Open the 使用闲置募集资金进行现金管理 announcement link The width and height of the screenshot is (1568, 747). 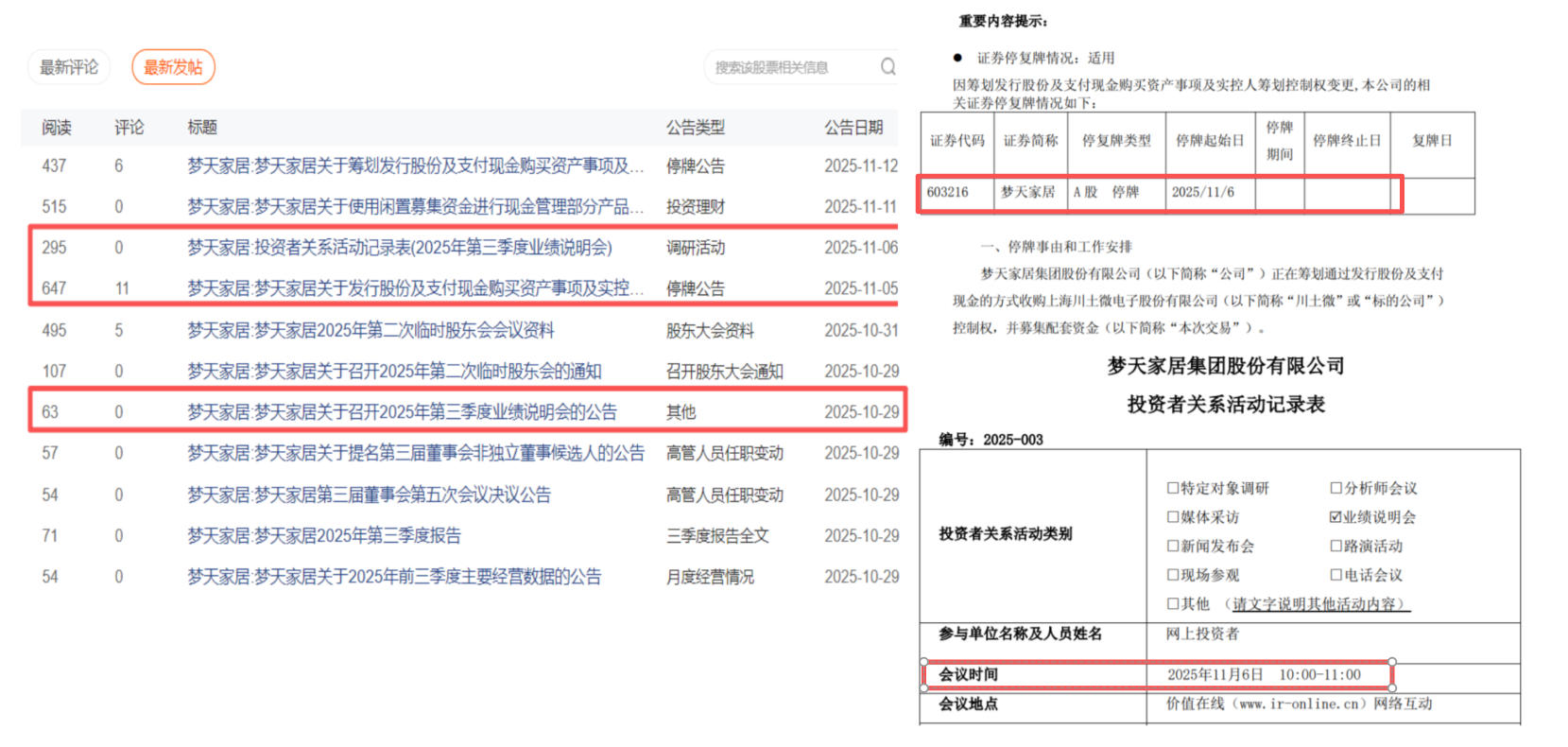pyautogui.click(x=416, y=206)
